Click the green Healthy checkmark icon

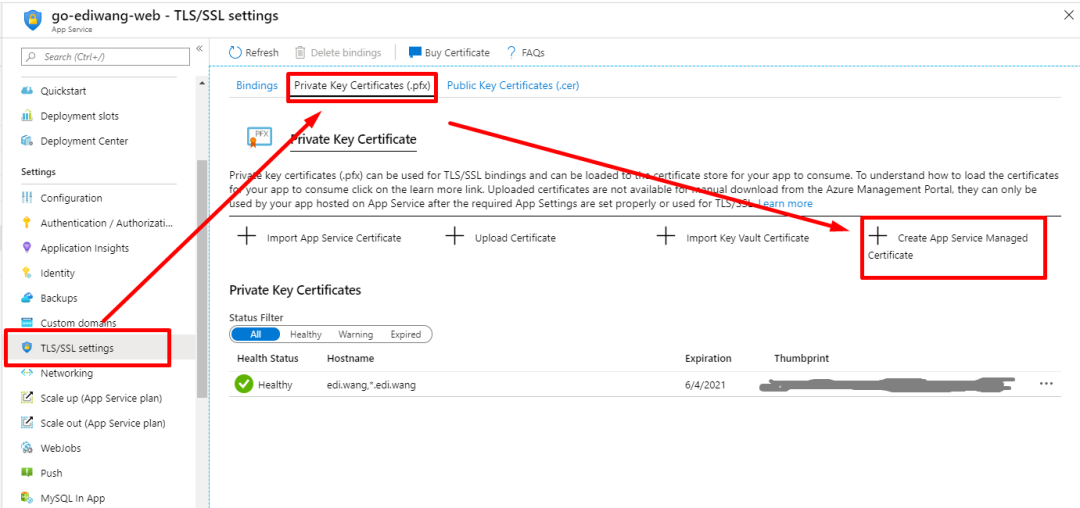point(244,385)
